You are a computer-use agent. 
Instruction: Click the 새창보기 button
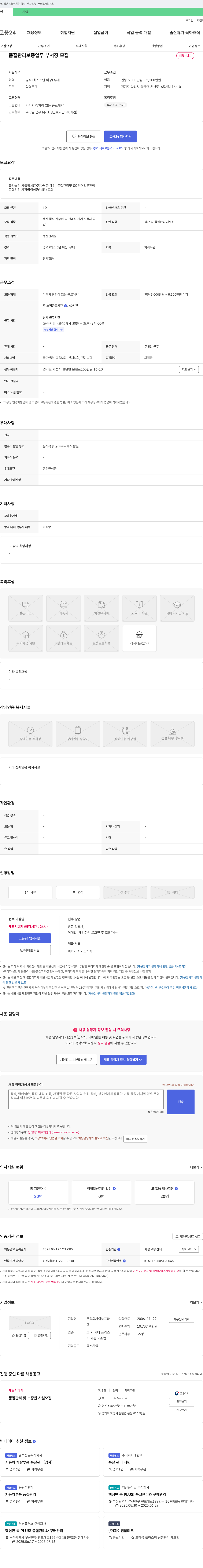(181, 1410)
